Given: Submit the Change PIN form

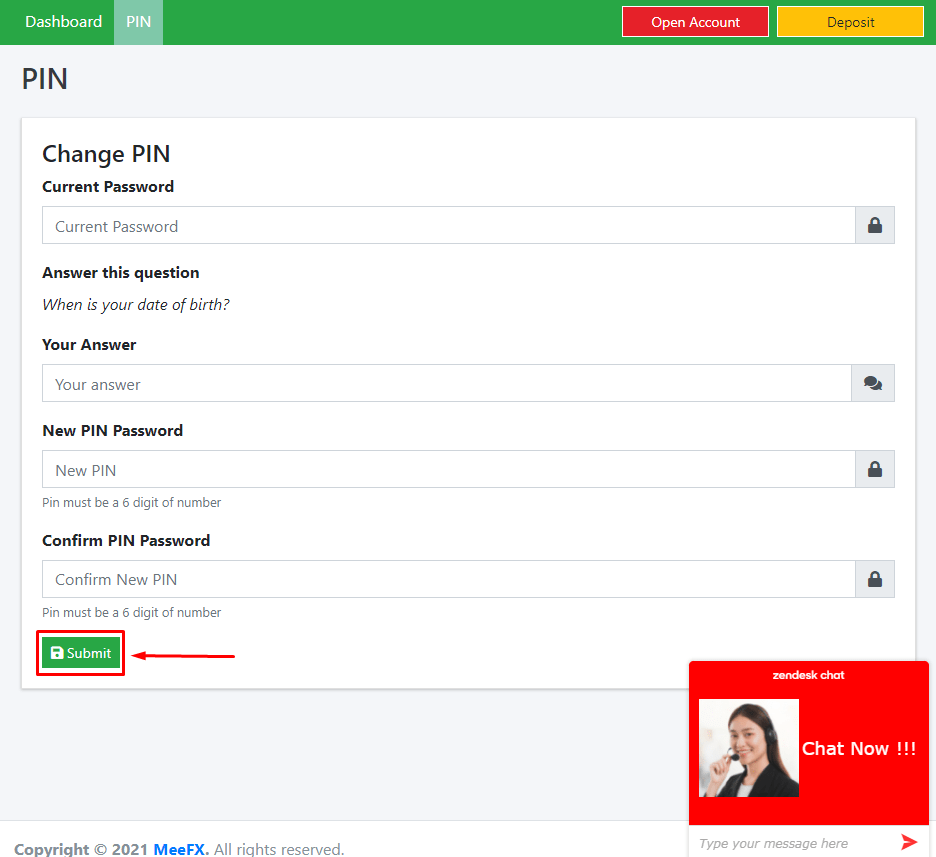Looking at the screenshot, I should click(80, 652).
